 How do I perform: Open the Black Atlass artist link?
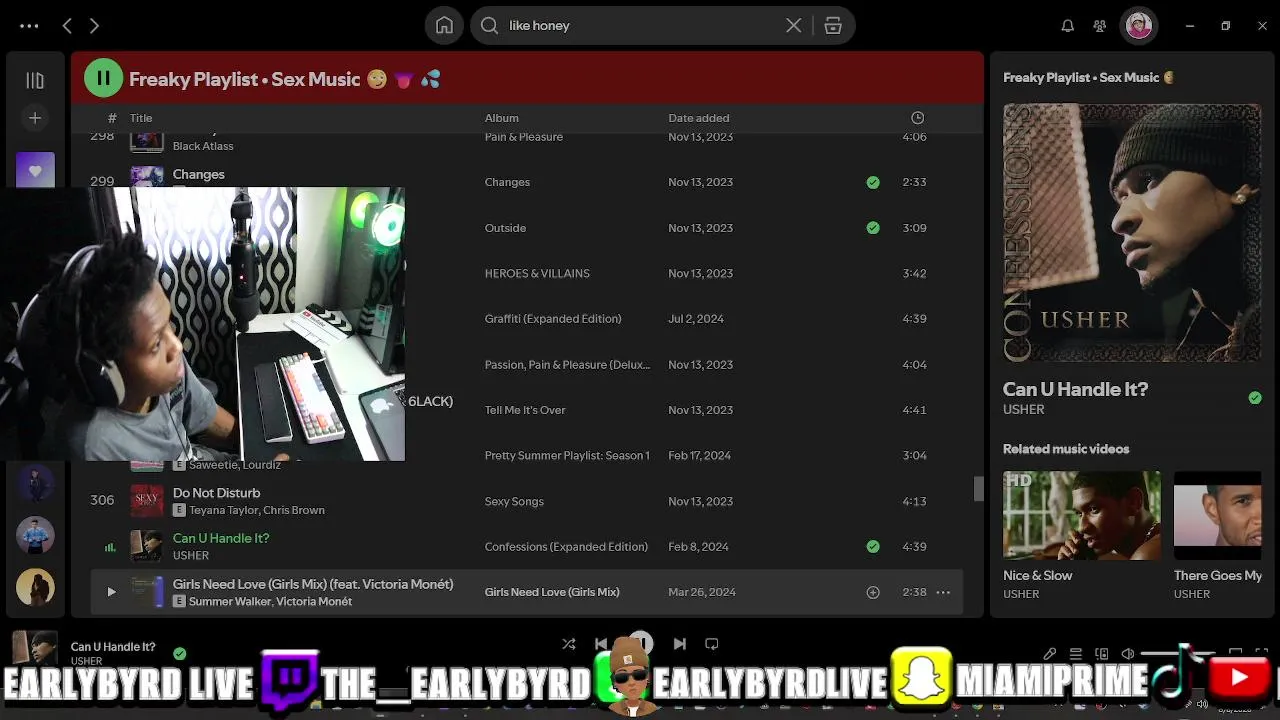coord(203,146)
